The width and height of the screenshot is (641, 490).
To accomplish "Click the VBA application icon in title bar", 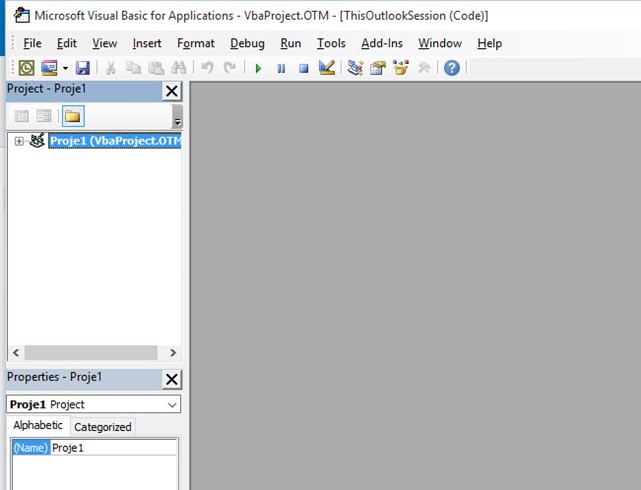I will click(x=21, y=16).
